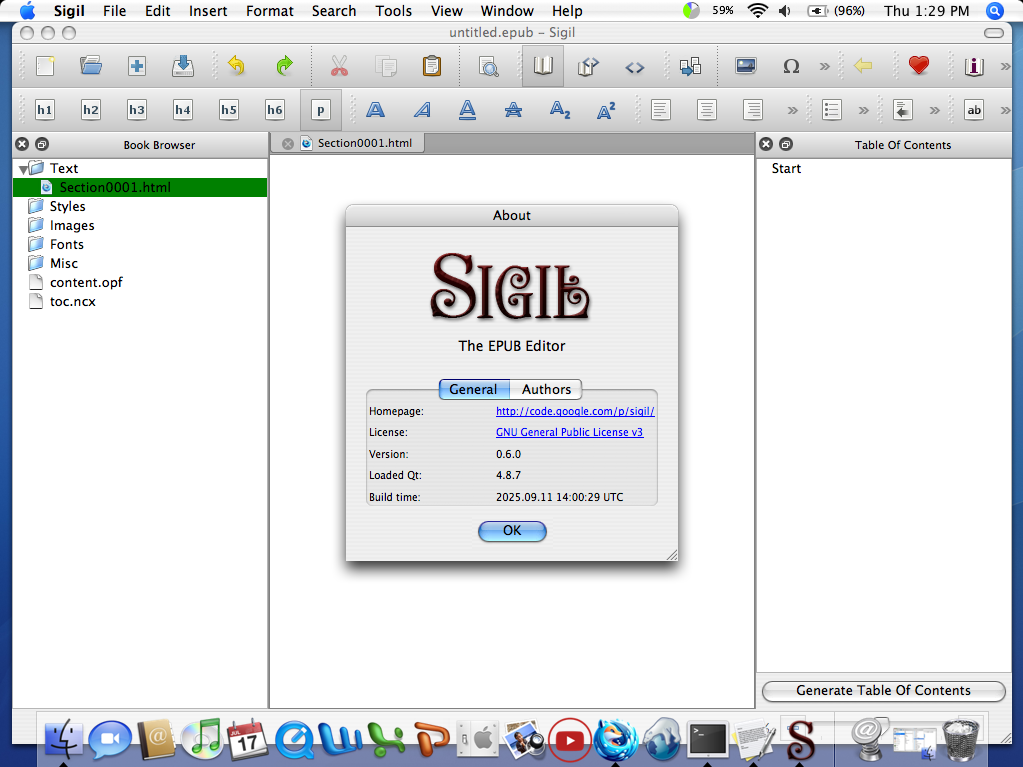Click the Omega special character icon
Screen dimensions: 1023x767
791,66
